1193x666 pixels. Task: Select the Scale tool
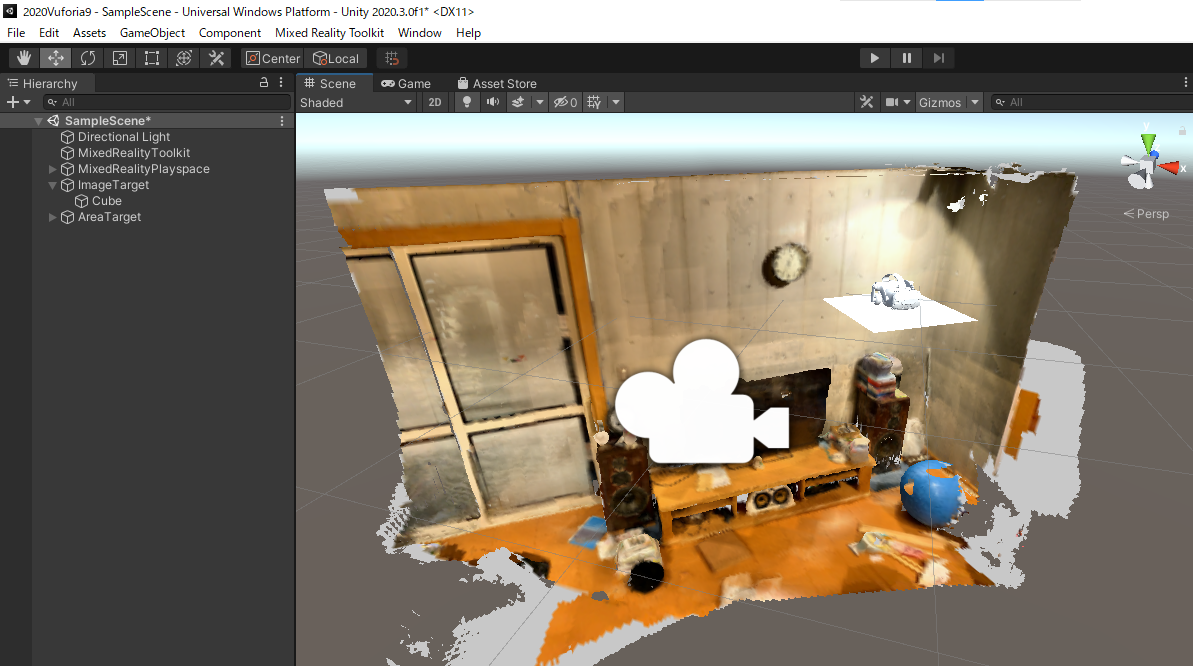point(120,58)
